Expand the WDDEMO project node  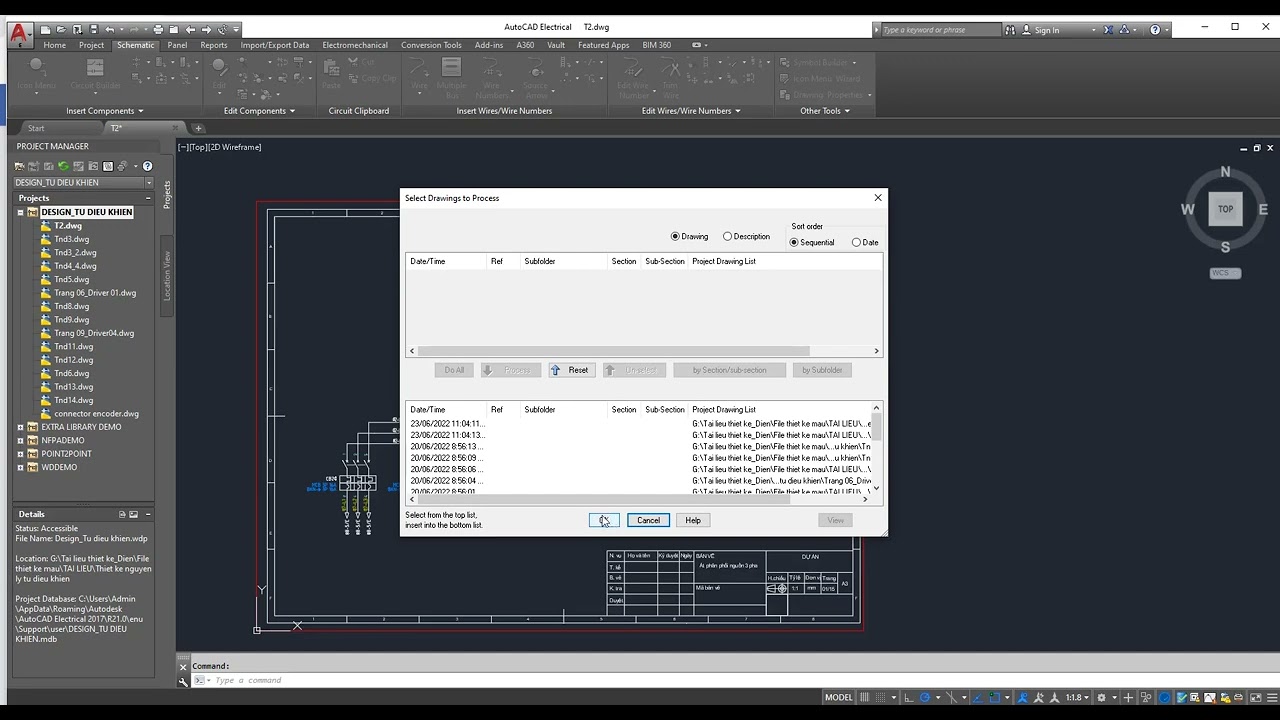coord(20,467)
